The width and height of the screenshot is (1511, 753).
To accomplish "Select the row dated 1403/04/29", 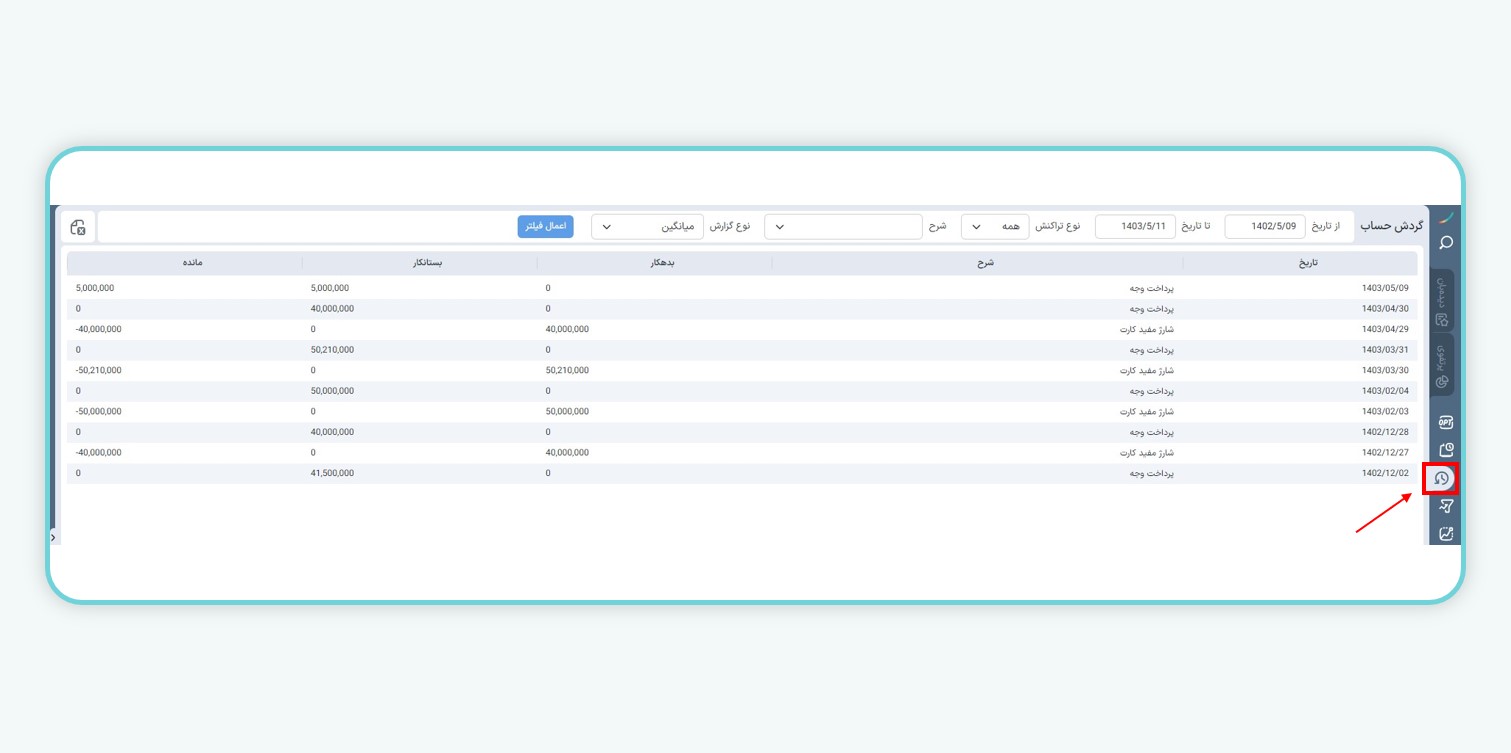I will pyautogui.click(x=742, y=329).
